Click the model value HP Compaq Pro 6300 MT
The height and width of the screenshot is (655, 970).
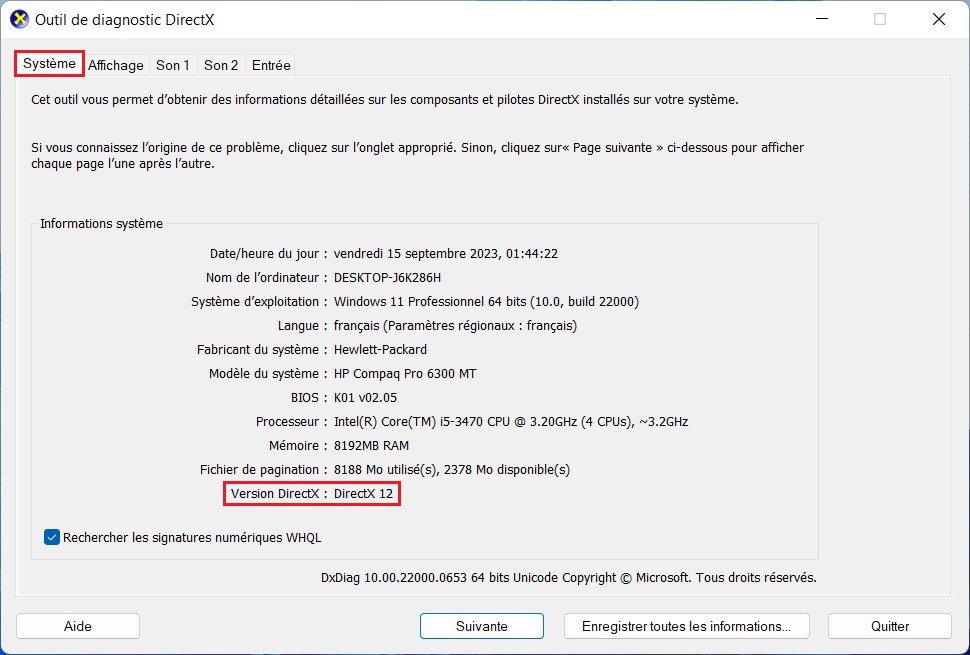click(x=405, y=374)
